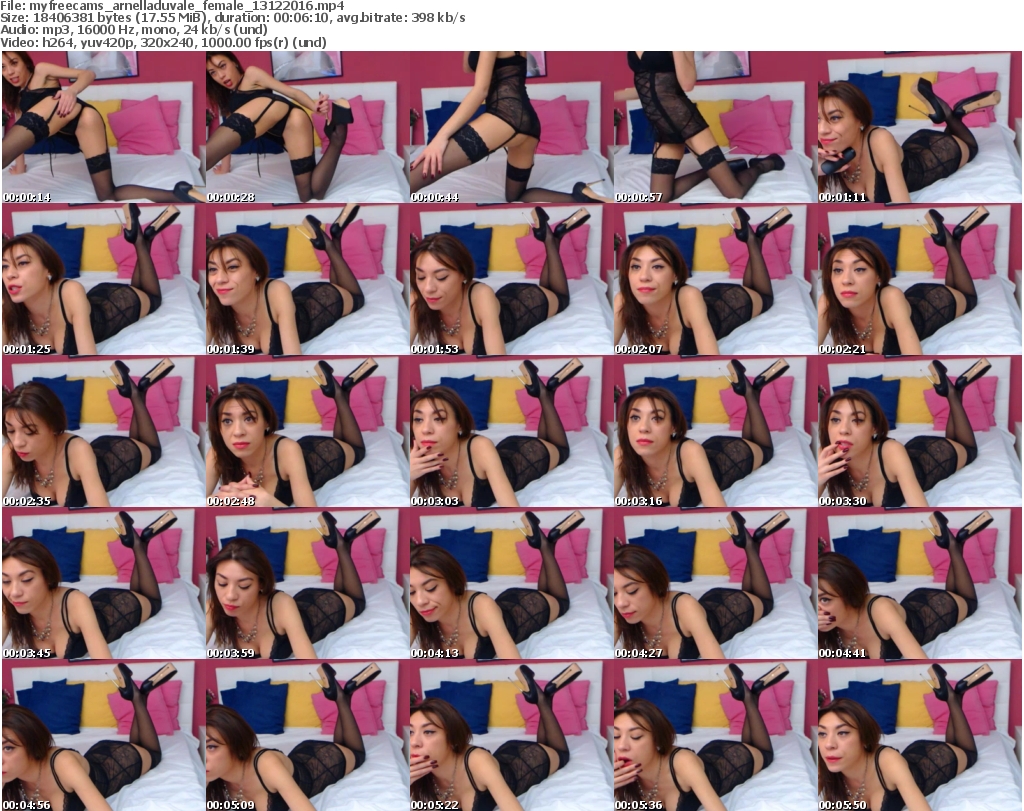The image size is (1024, 811).
Task: Select the thumbnail at 00:01:25
Action: pos(102,280)
